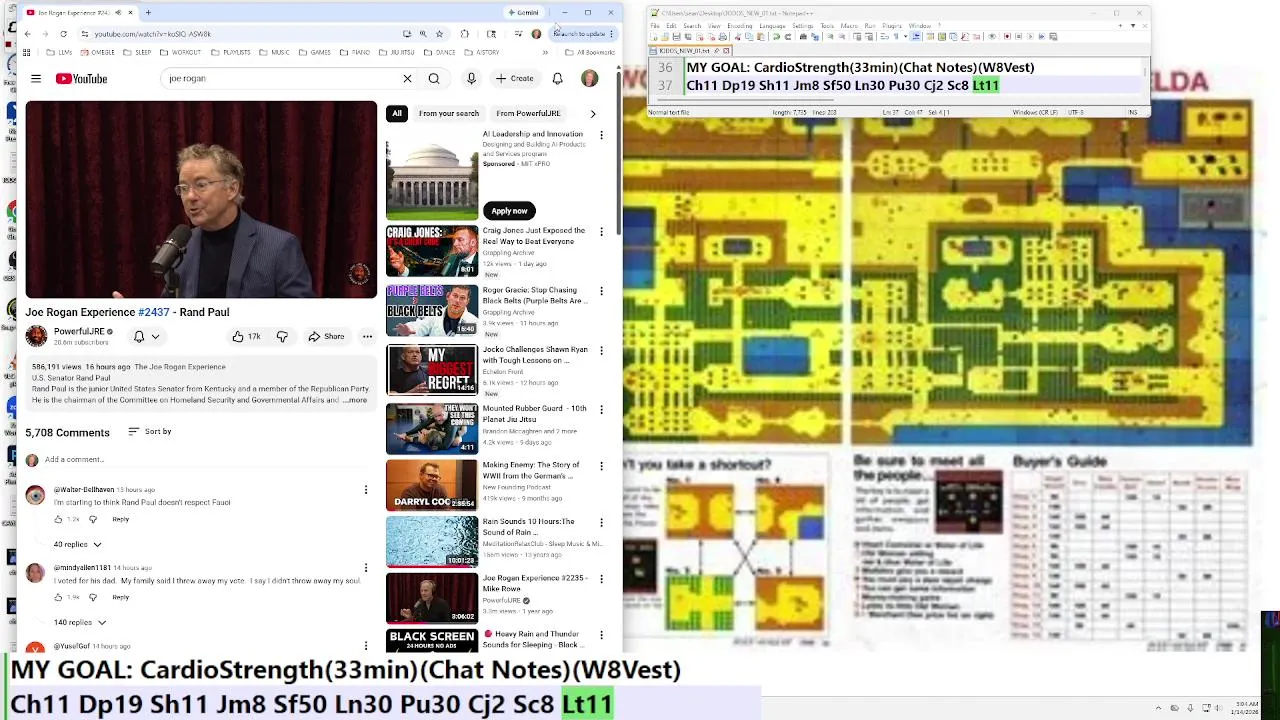Expand description with ...more
This screenshot has height=720, width=1280.
point(355,400)
